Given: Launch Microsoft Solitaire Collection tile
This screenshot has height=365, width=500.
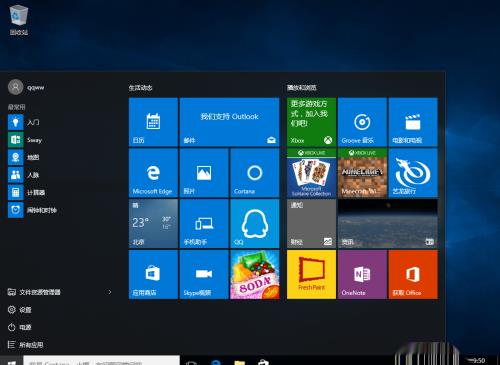Looking at the screenshot, I should click(311, 173).
